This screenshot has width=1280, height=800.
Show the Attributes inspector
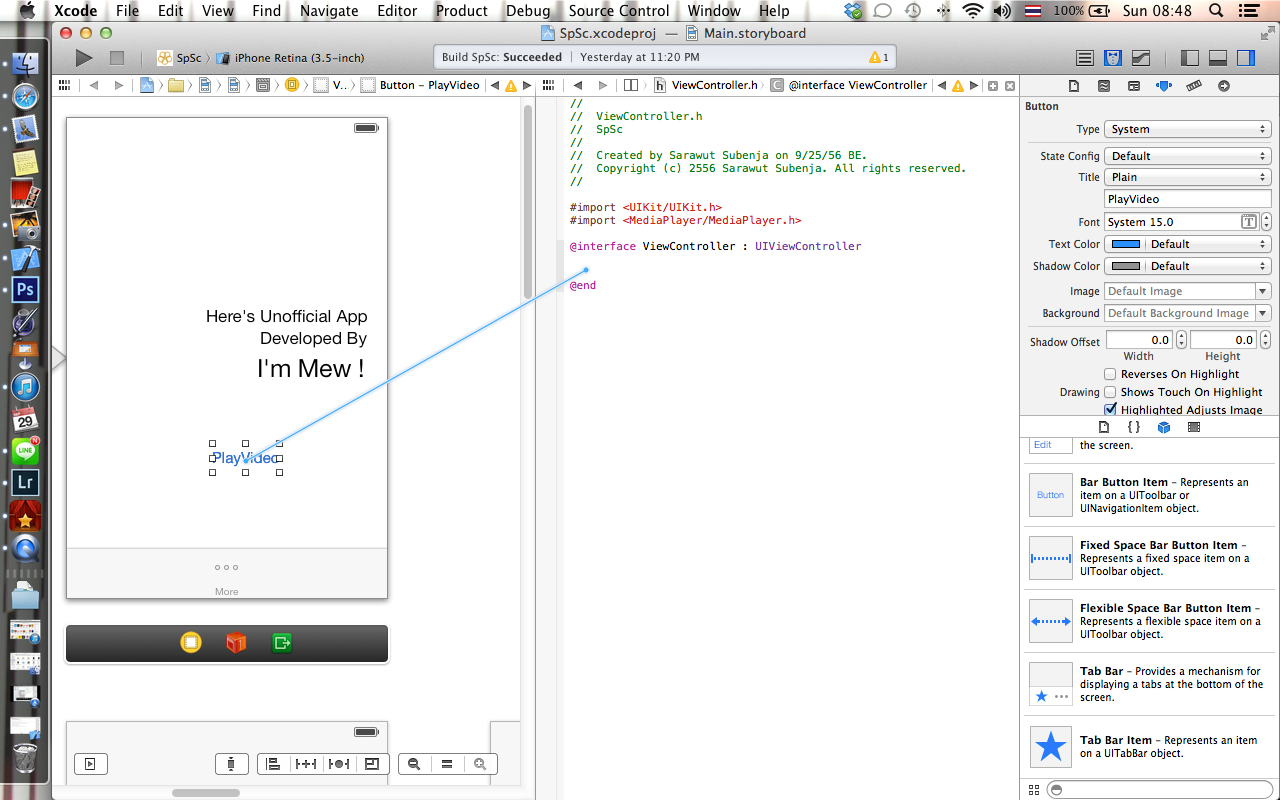(1163, 86)
